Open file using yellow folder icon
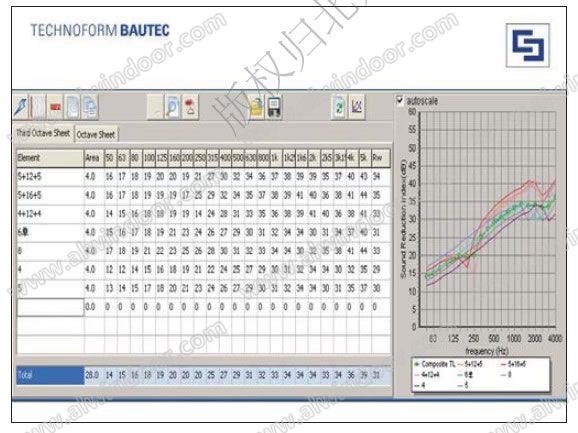This screenshot has width=578, height=433. (x=257, y=107)
